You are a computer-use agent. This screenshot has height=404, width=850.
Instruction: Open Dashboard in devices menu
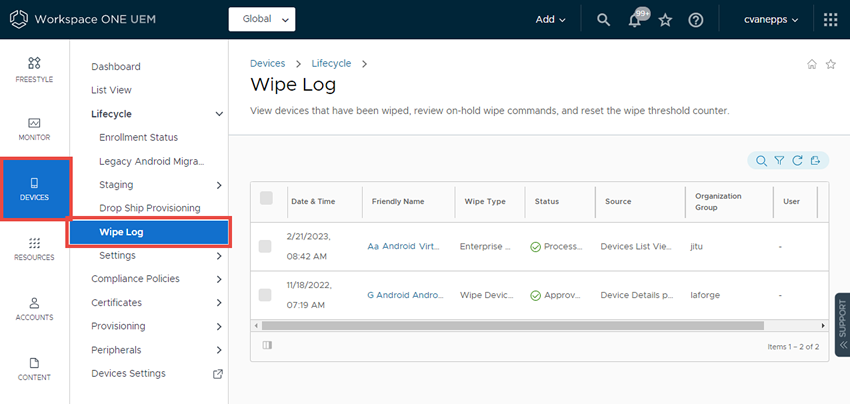(115, 67)
